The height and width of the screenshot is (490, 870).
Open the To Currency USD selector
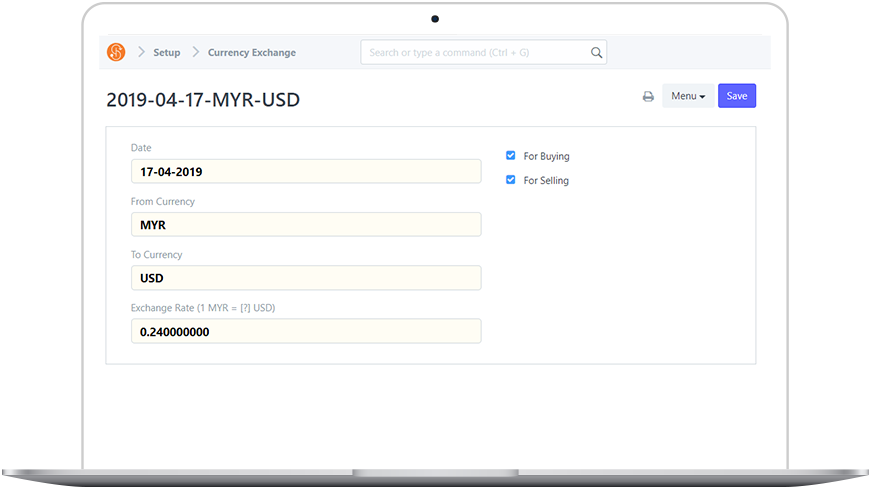point(306,278)
